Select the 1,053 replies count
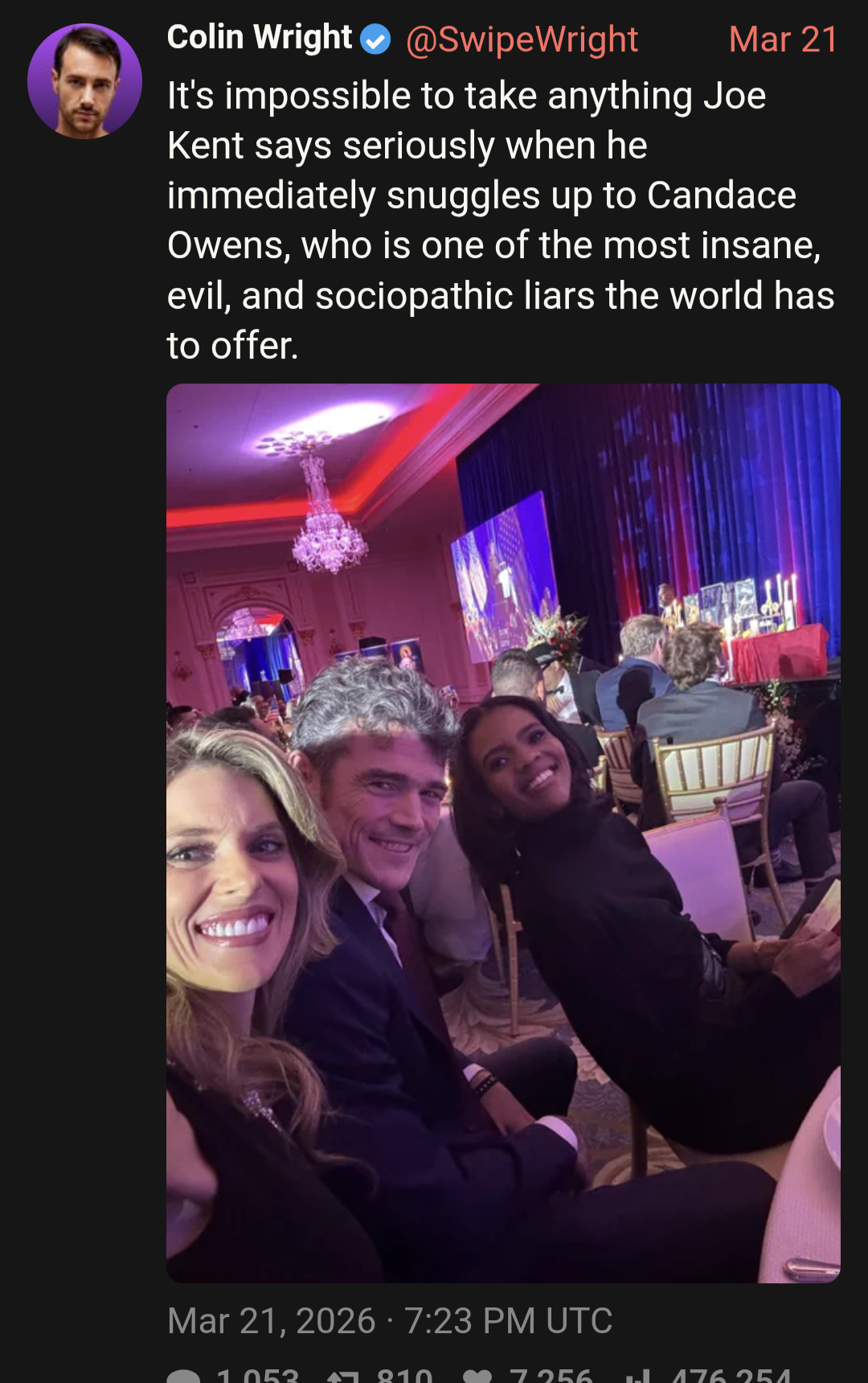 click(257, 1374)
